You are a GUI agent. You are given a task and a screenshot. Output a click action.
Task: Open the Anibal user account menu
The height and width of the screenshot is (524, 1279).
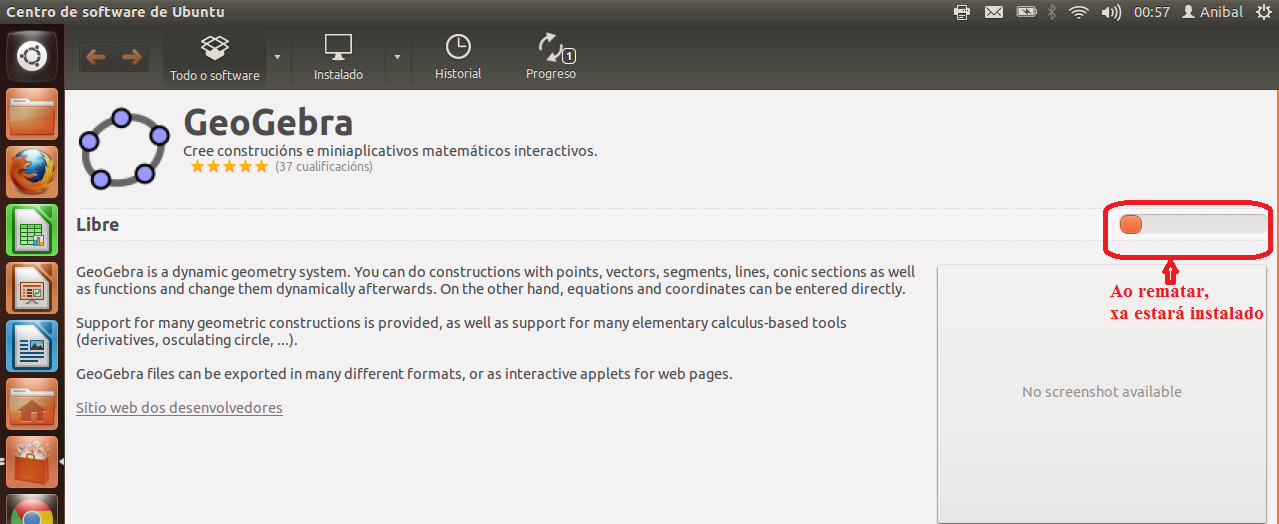(1212, 12)
